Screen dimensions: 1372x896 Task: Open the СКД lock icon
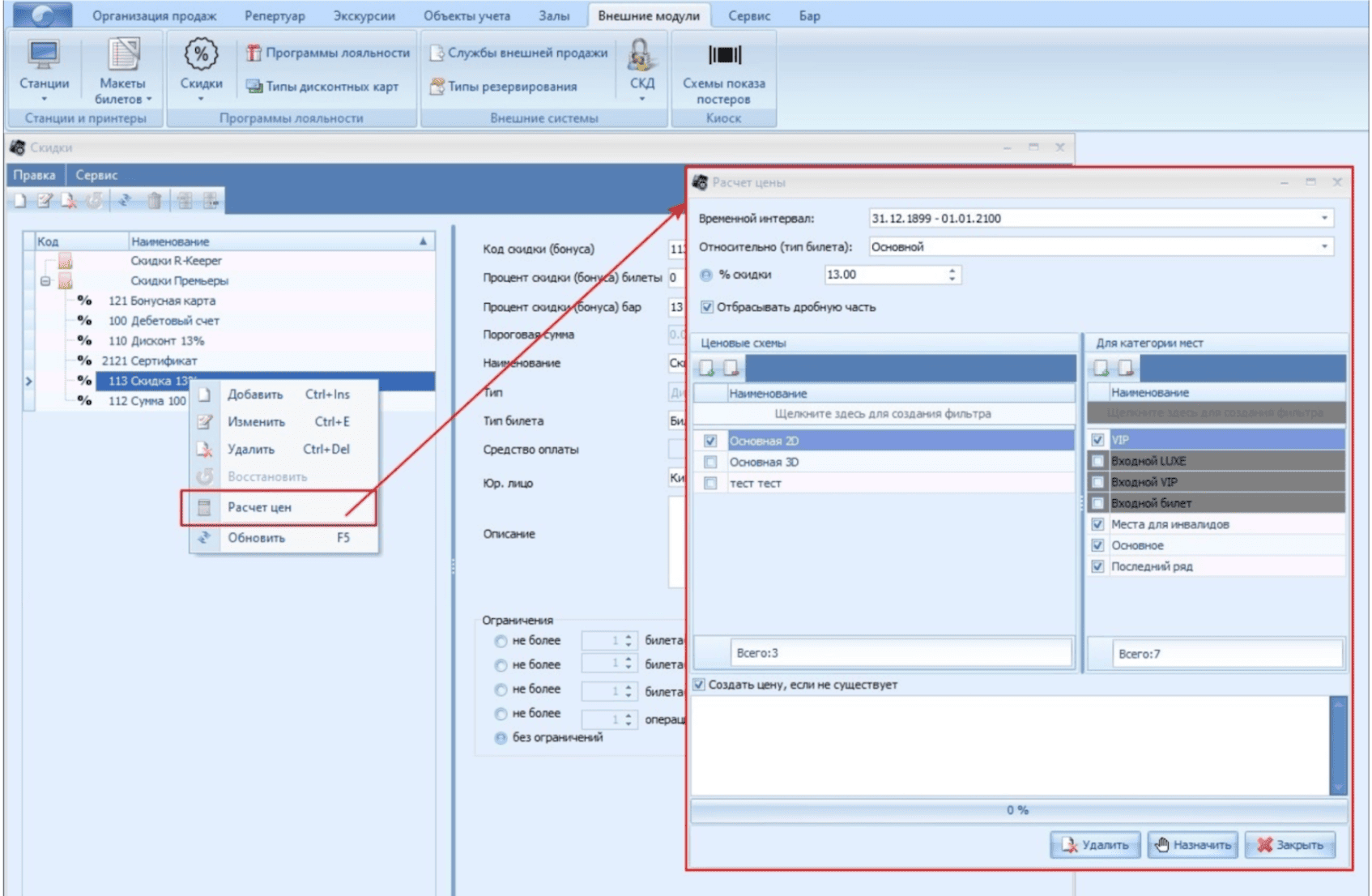click(641, 57)
